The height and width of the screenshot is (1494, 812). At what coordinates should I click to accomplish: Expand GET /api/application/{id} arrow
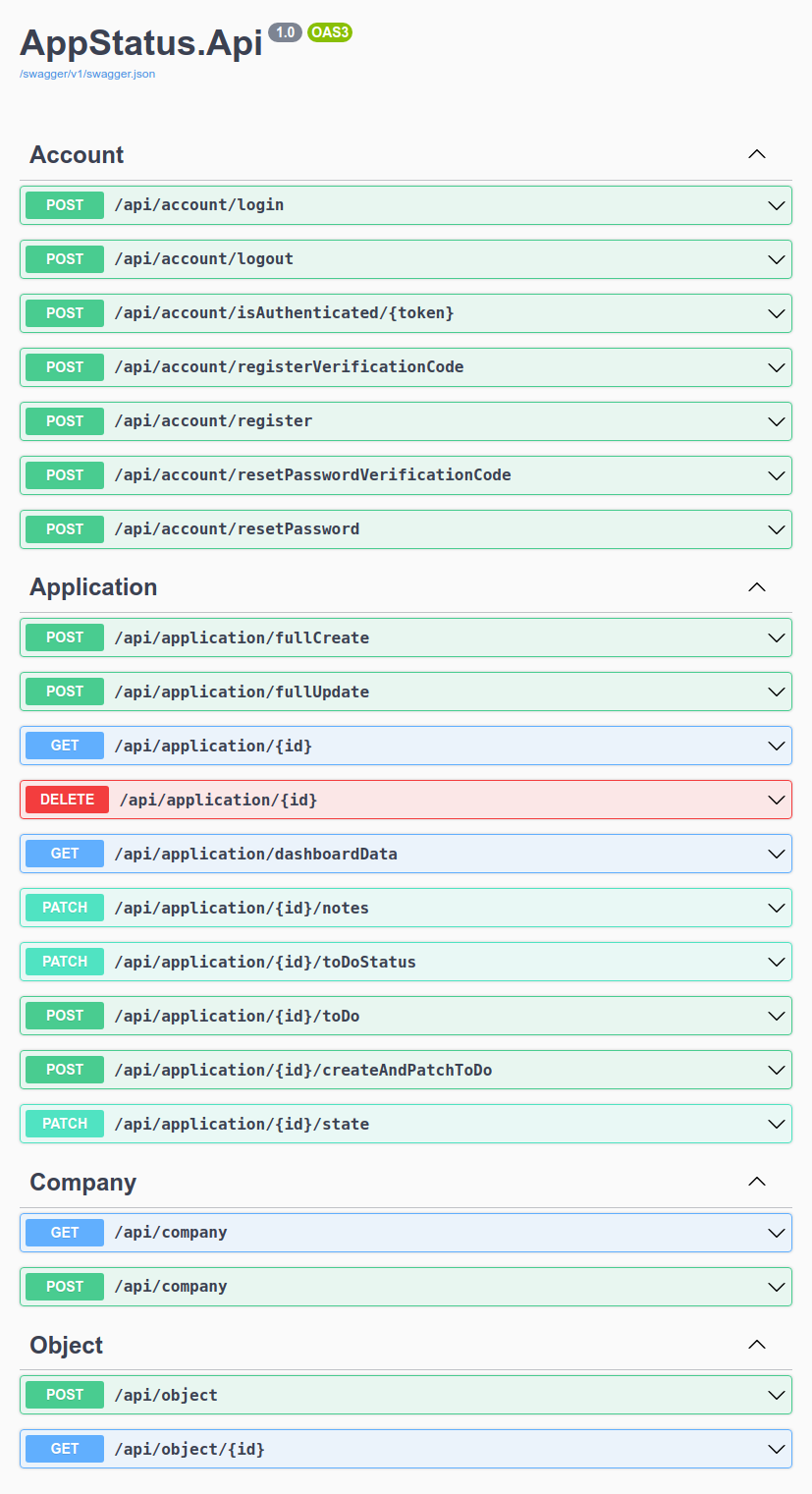(777, 746)
